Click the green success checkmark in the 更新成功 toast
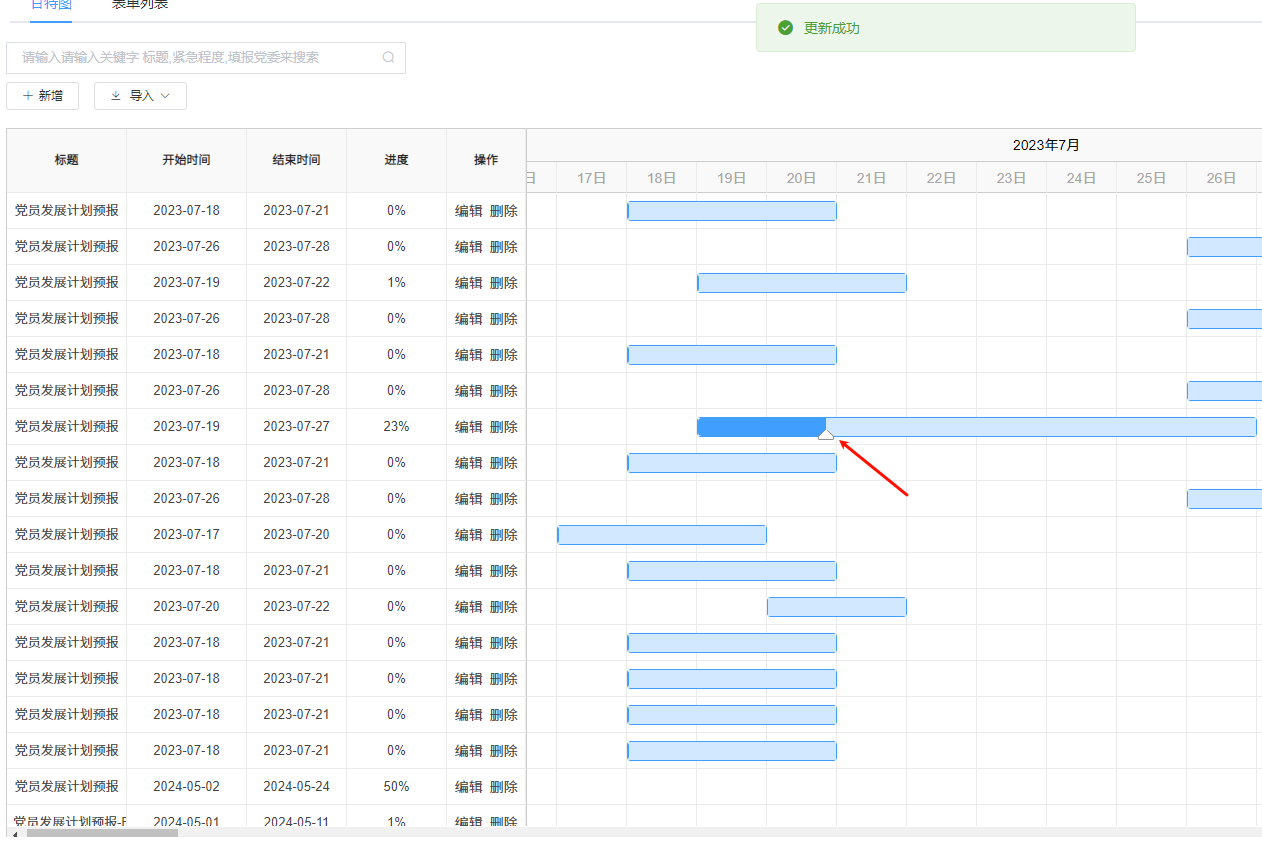This screenshot has height=852, width=1262. [x=786, y=28]
